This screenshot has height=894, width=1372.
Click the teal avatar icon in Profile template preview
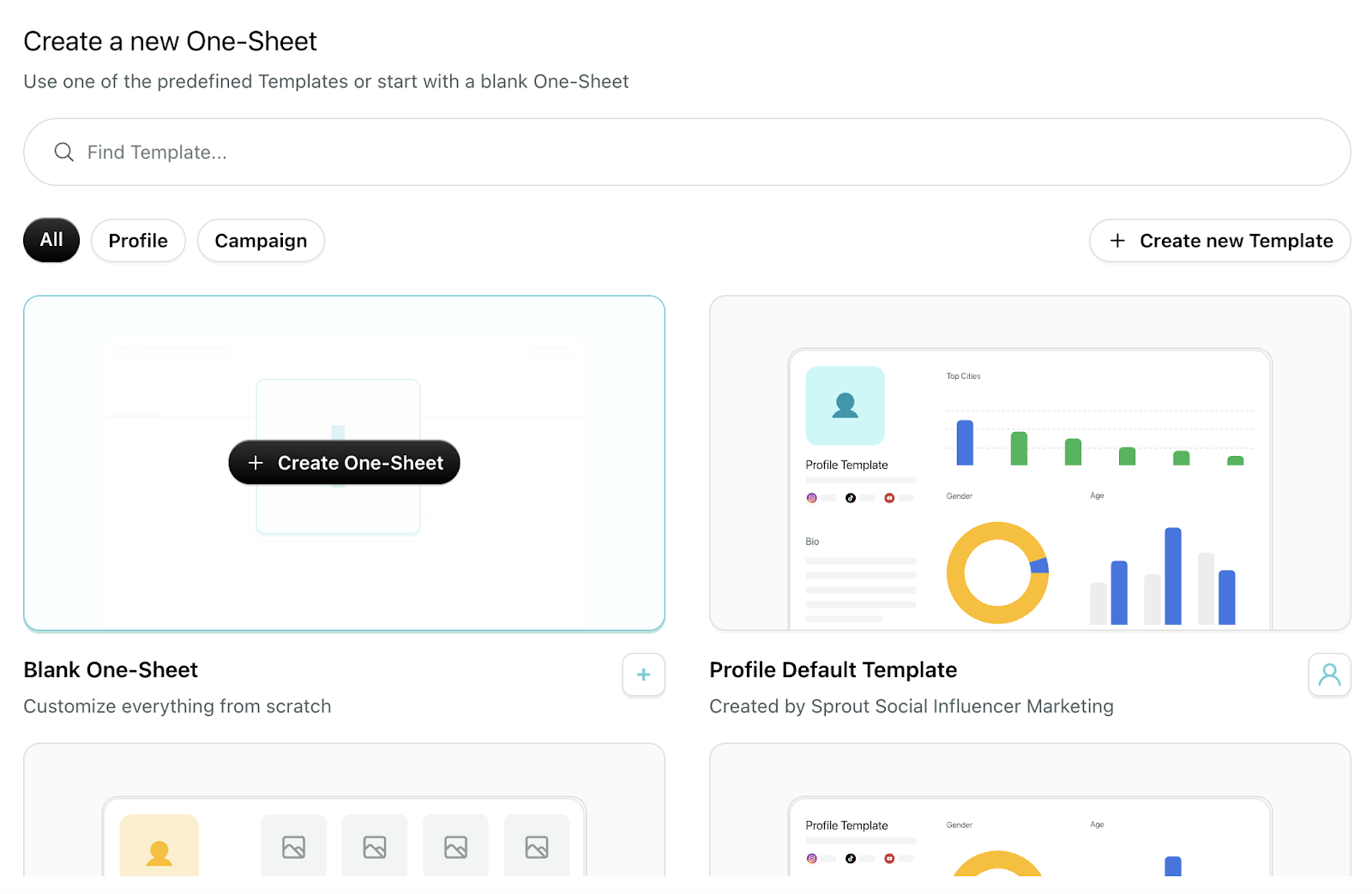[x=845, y=405]
